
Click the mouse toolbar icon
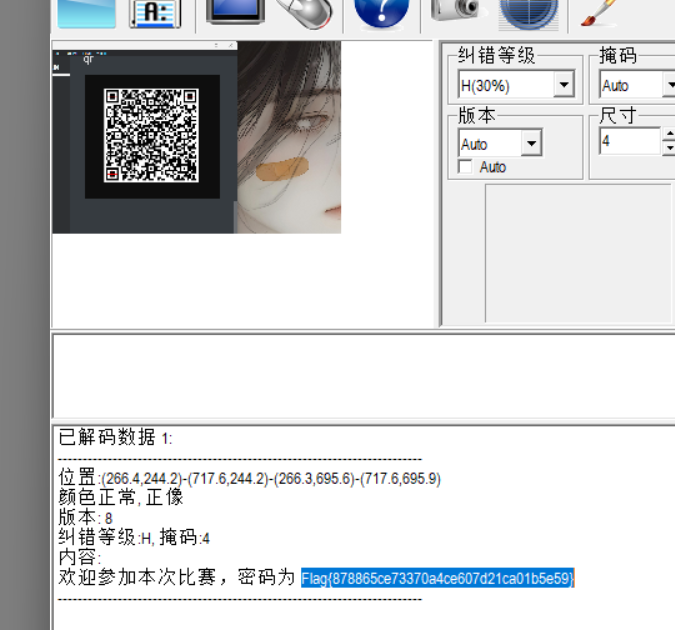(304, 13)
